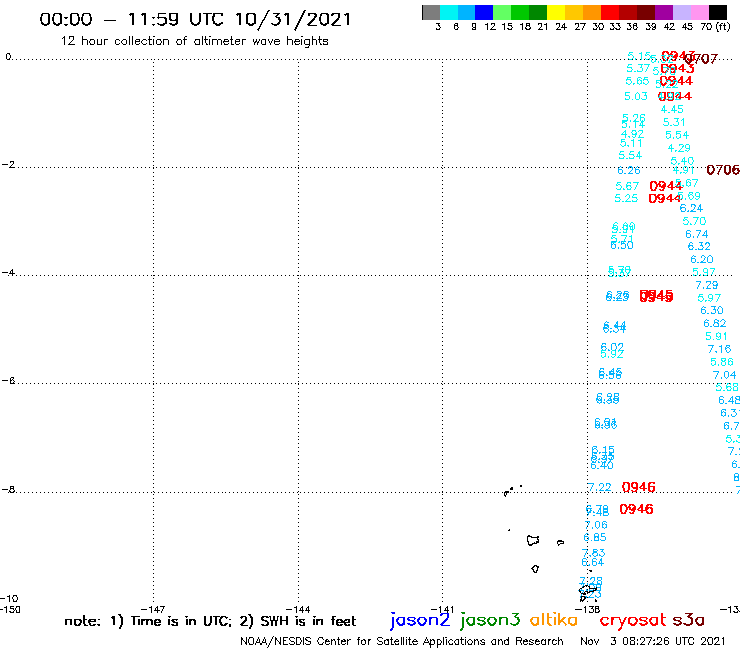Viewport: 740px width, 650px height.
Task: Click the wave height value '5.25'
Action: click(x=626, y=198)
